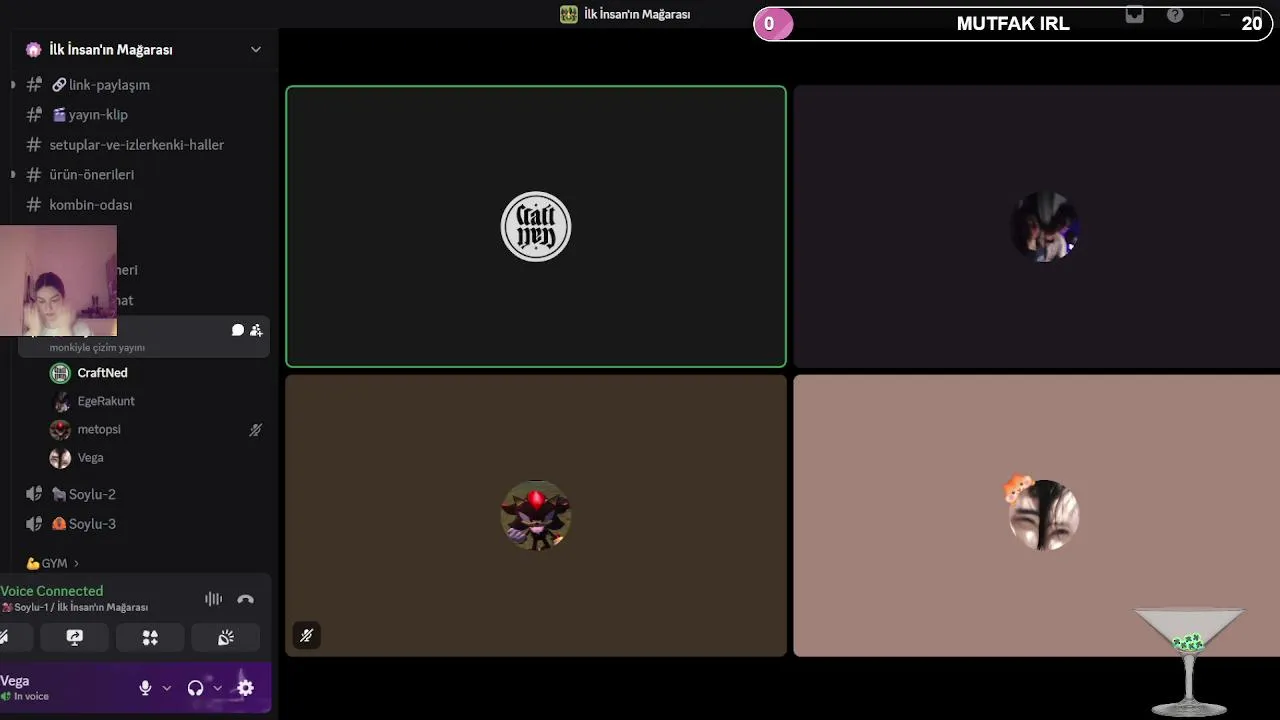Open headphone output options dropdown
Screen dimensions: 1280x720
coord(217,688)
